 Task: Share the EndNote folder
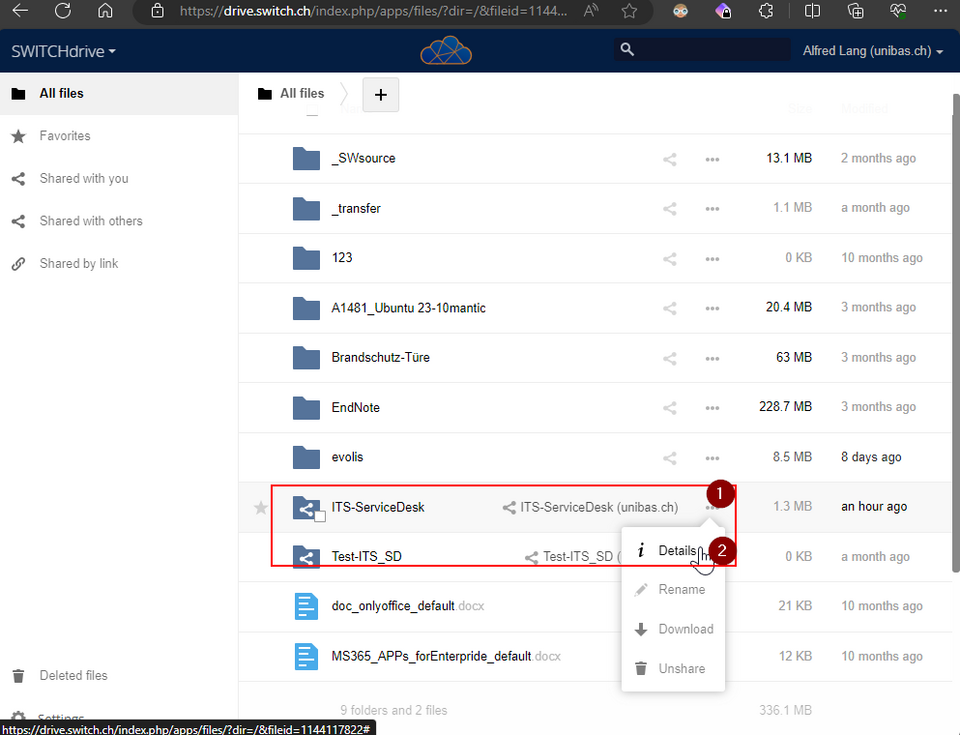point(670,408)
